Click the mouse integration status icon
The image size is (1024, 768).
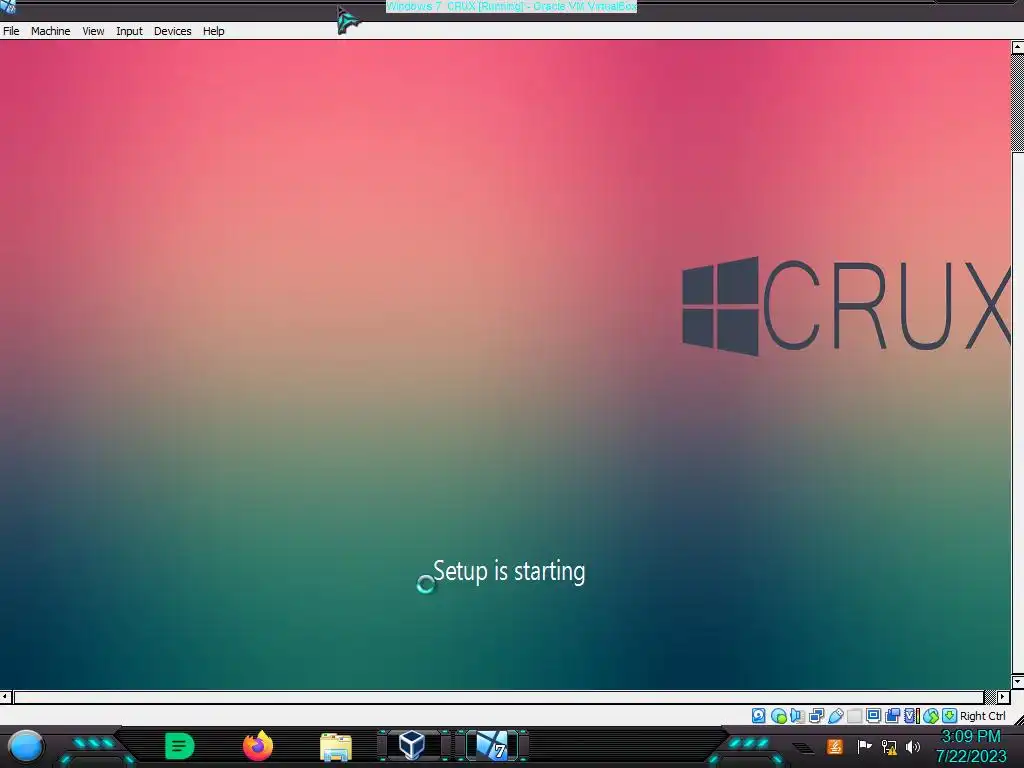[931, 716]
